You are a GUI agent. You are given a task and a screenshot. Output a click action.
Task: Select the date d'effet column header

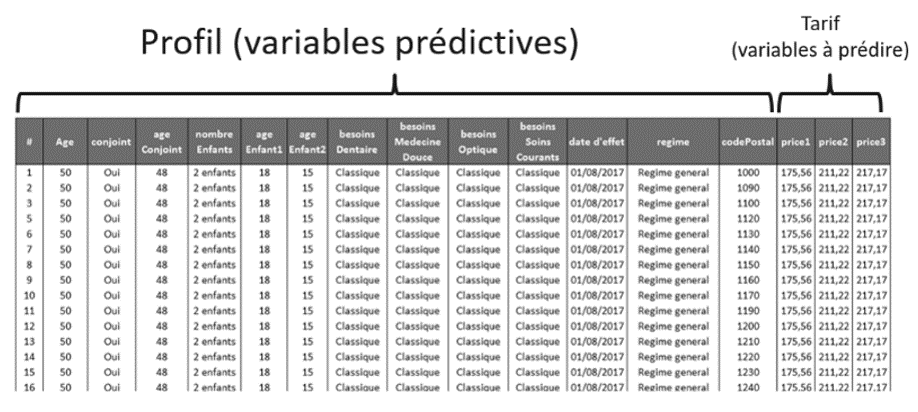pyautogui.click(x=597, y=142)
